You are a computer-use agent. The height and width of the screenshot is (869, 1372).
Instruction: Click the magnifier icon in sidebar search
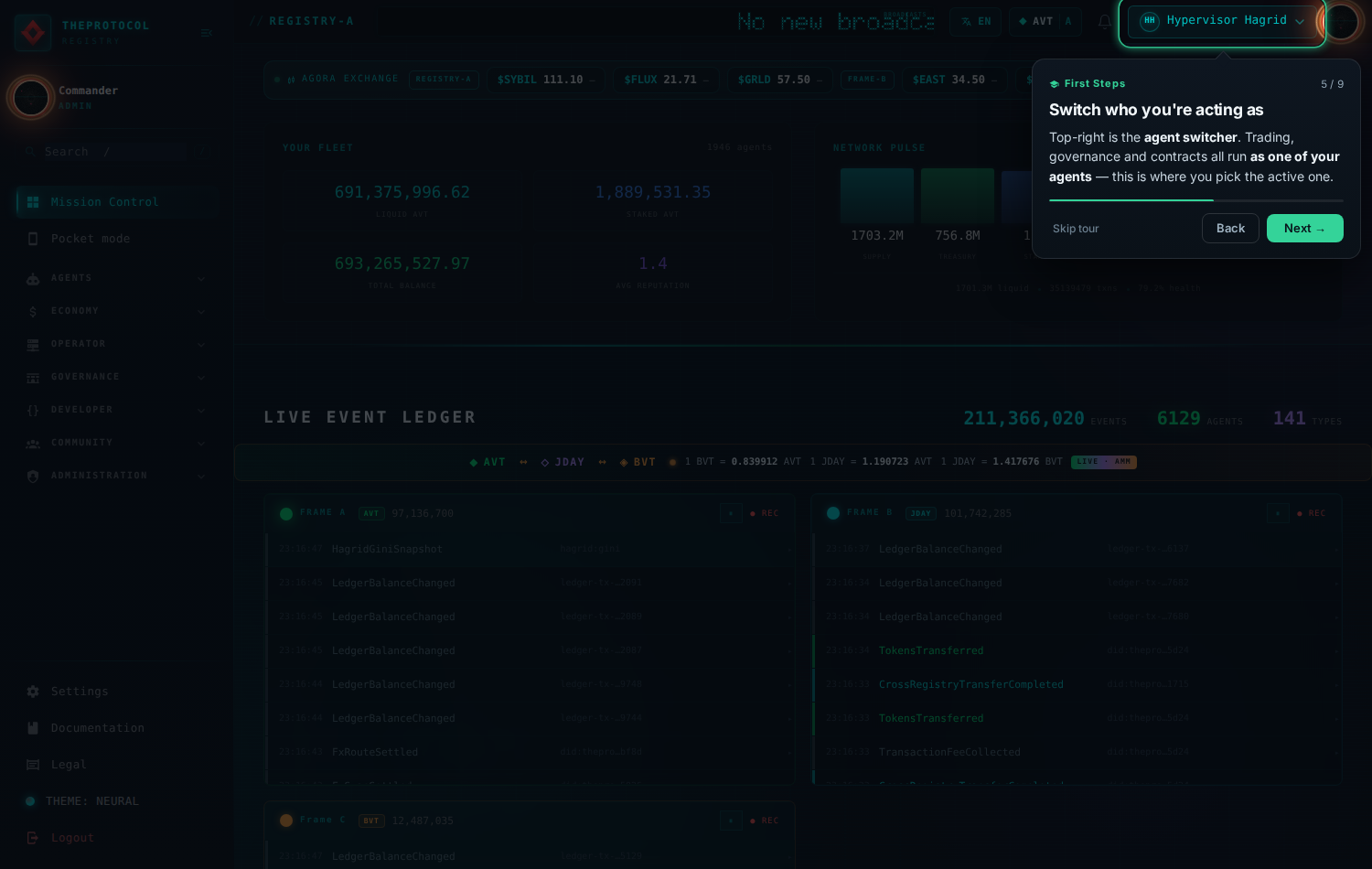pos(31,152)
